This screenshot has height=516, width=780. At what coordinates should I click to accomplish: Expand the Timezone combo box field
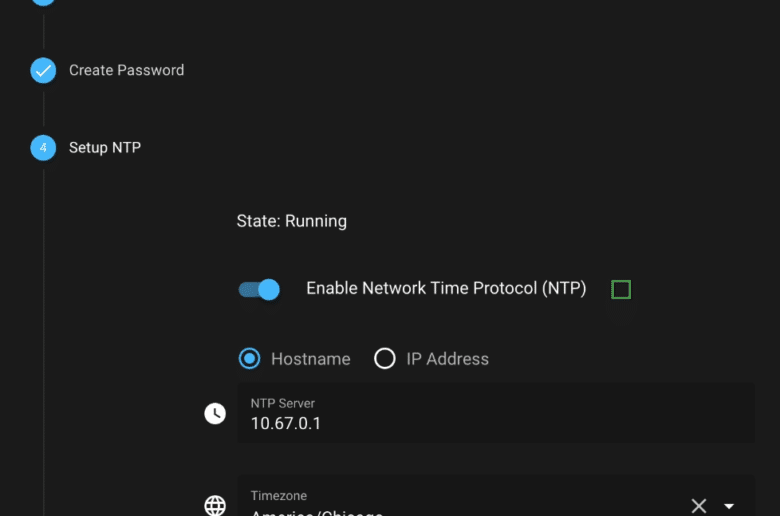[496, 496]
